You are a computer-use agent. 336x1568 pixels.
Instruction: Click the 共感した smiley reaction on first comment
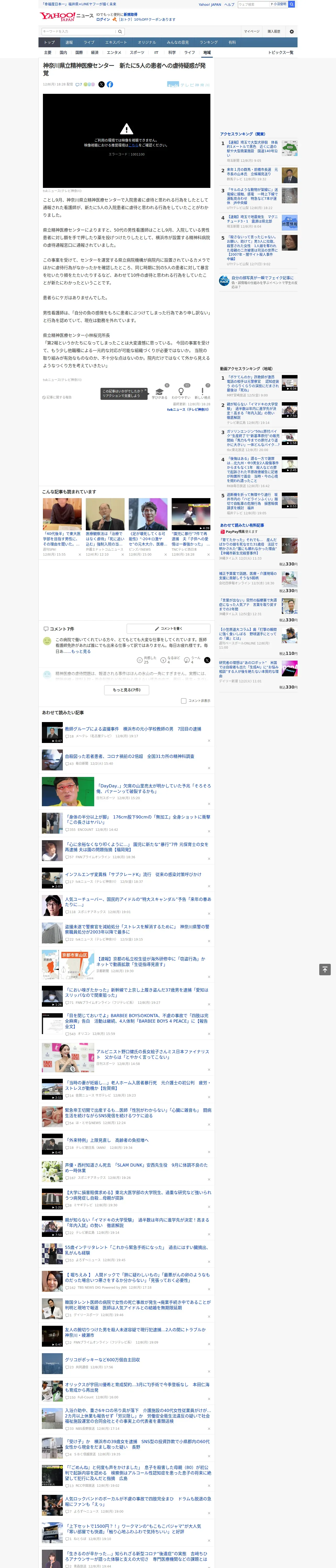pyautogui.click(x=140, y=660)
